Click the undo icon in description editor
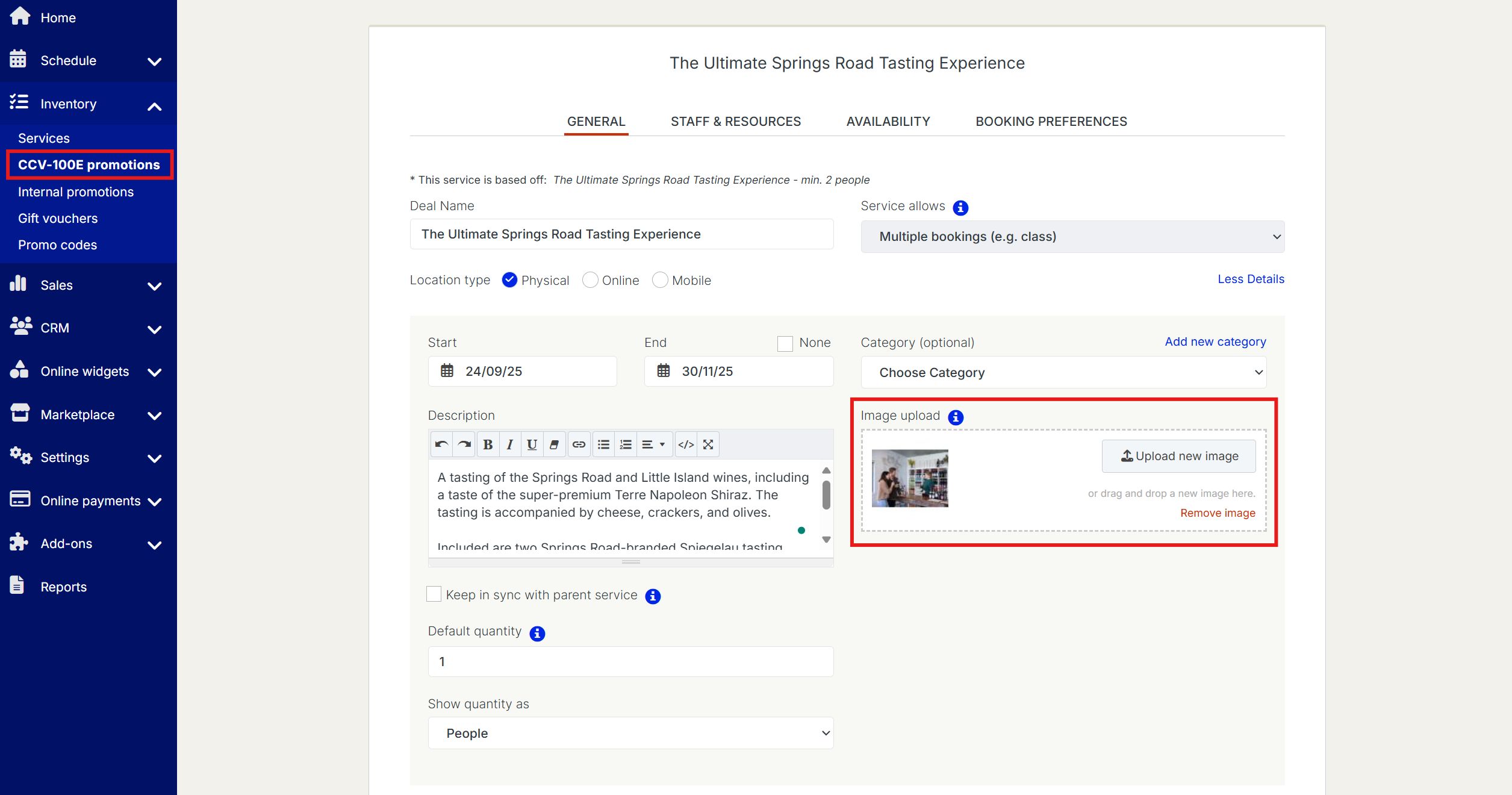Screen dimensions: 1512x795 441,444
